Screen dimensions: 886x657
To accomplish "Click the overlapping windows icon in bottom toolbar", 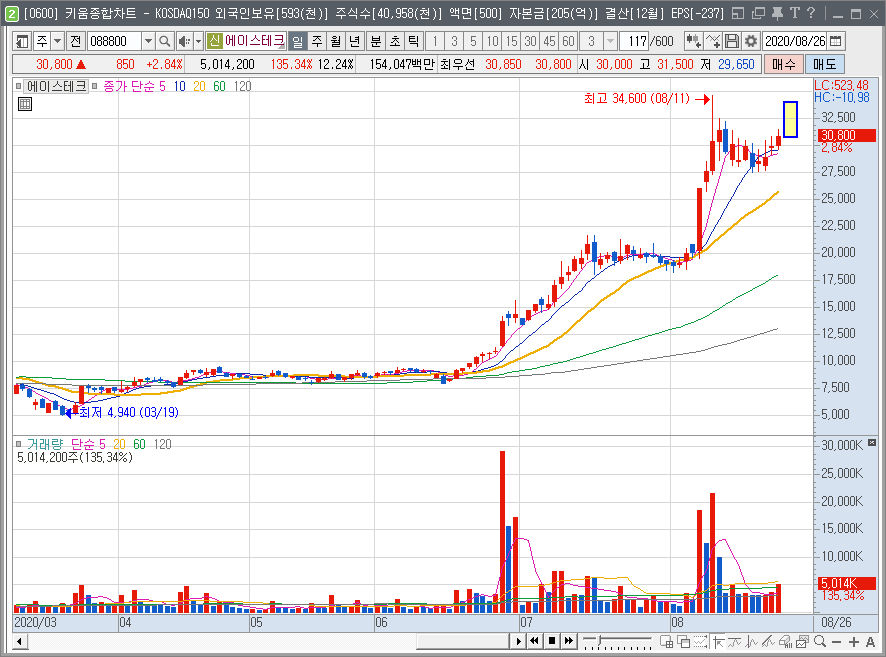I will coord(684,642).
